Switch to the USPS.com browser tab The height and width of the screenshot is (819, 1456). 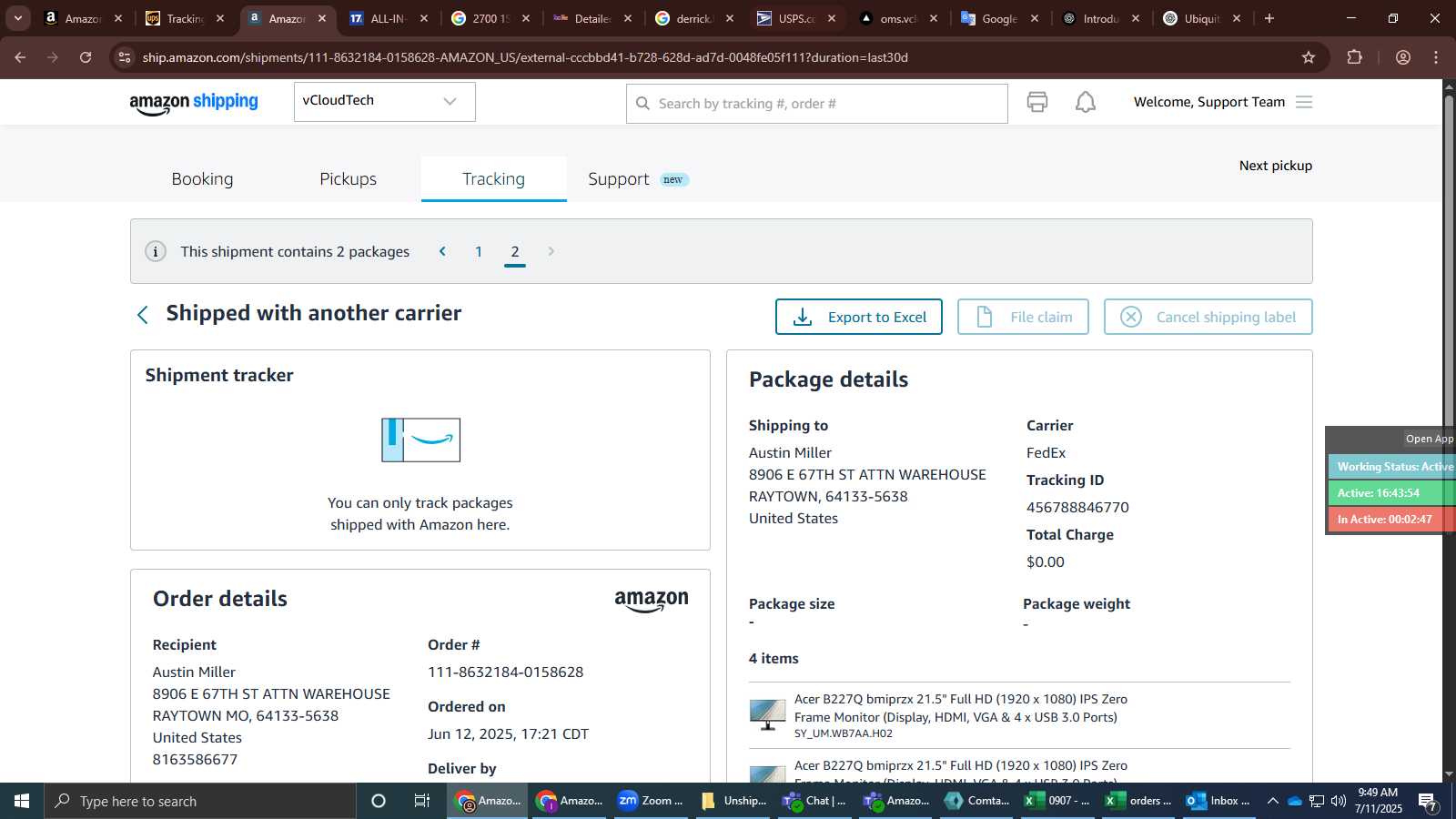pyautogui.click(x=797, y=18)
